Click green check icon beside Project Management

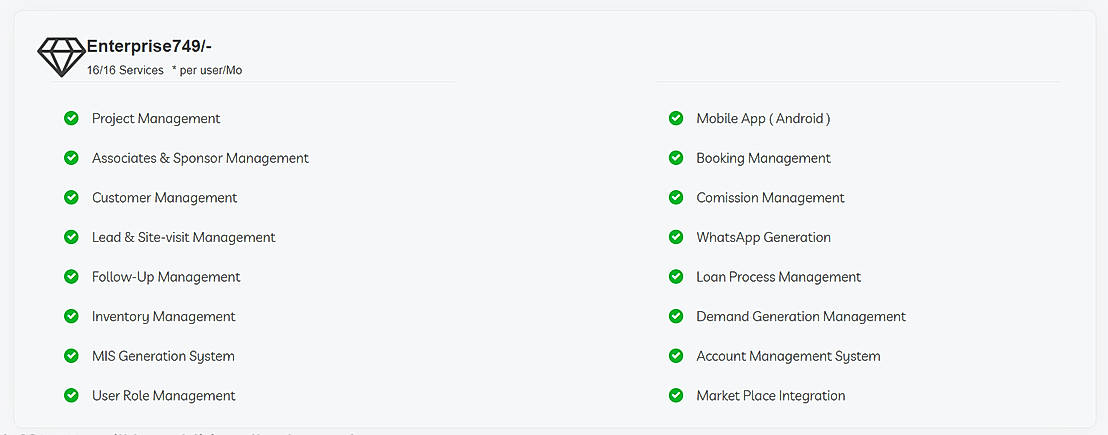pyautogui.click(x=71, y=118)
